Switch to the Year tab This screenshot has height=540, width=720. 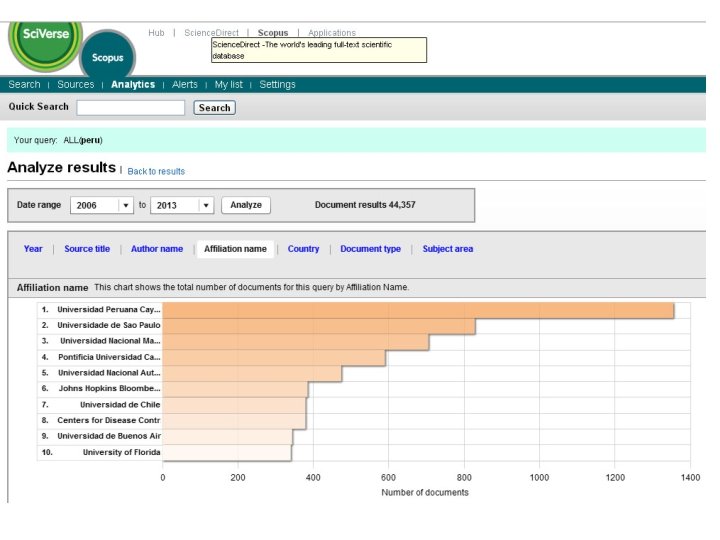(x=33, y=249)
